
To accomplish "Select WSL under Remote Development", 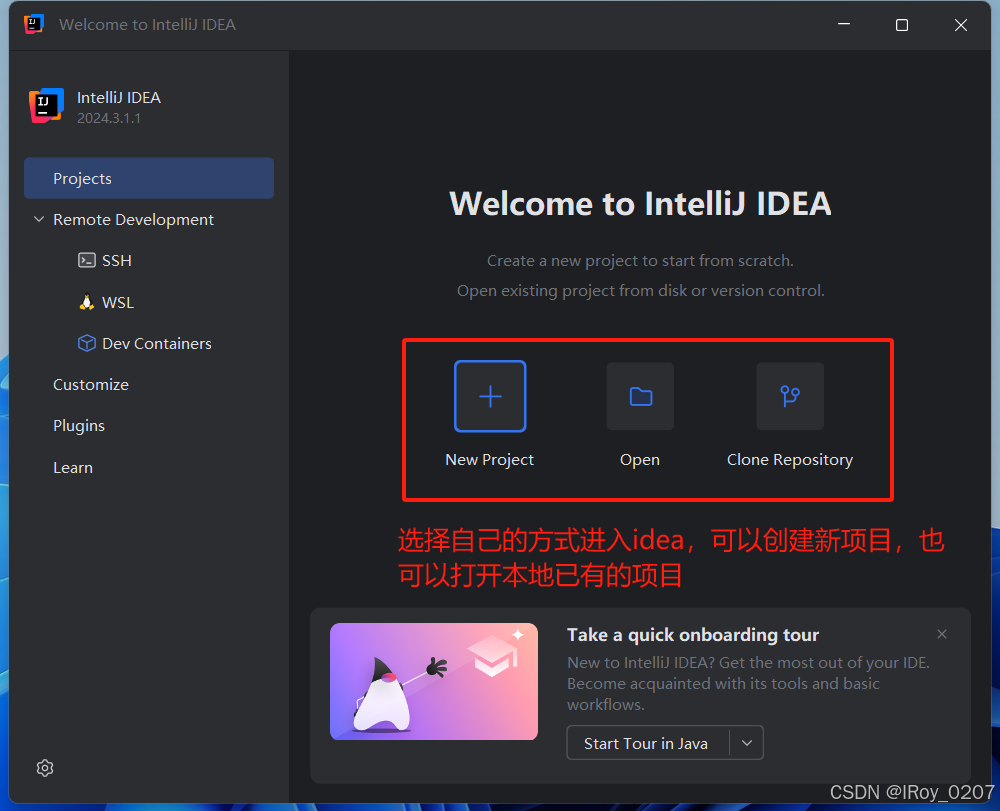I will click(x=118, y=302).
